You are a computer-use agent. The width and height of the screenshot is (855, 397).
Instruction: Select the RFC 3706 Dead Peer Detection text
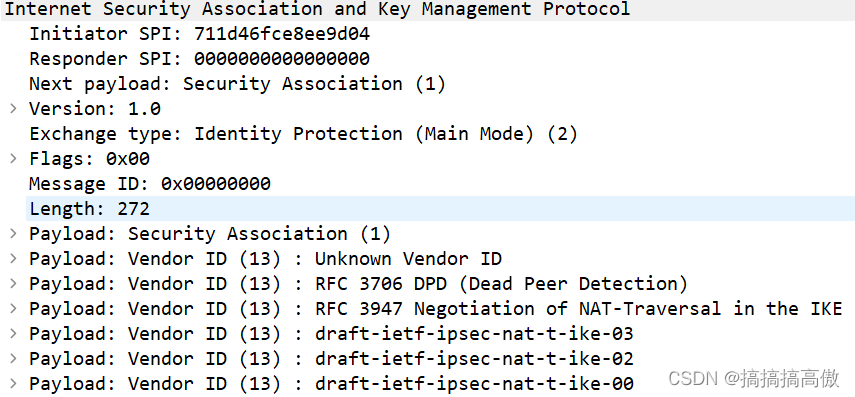[x=502, y=284]
